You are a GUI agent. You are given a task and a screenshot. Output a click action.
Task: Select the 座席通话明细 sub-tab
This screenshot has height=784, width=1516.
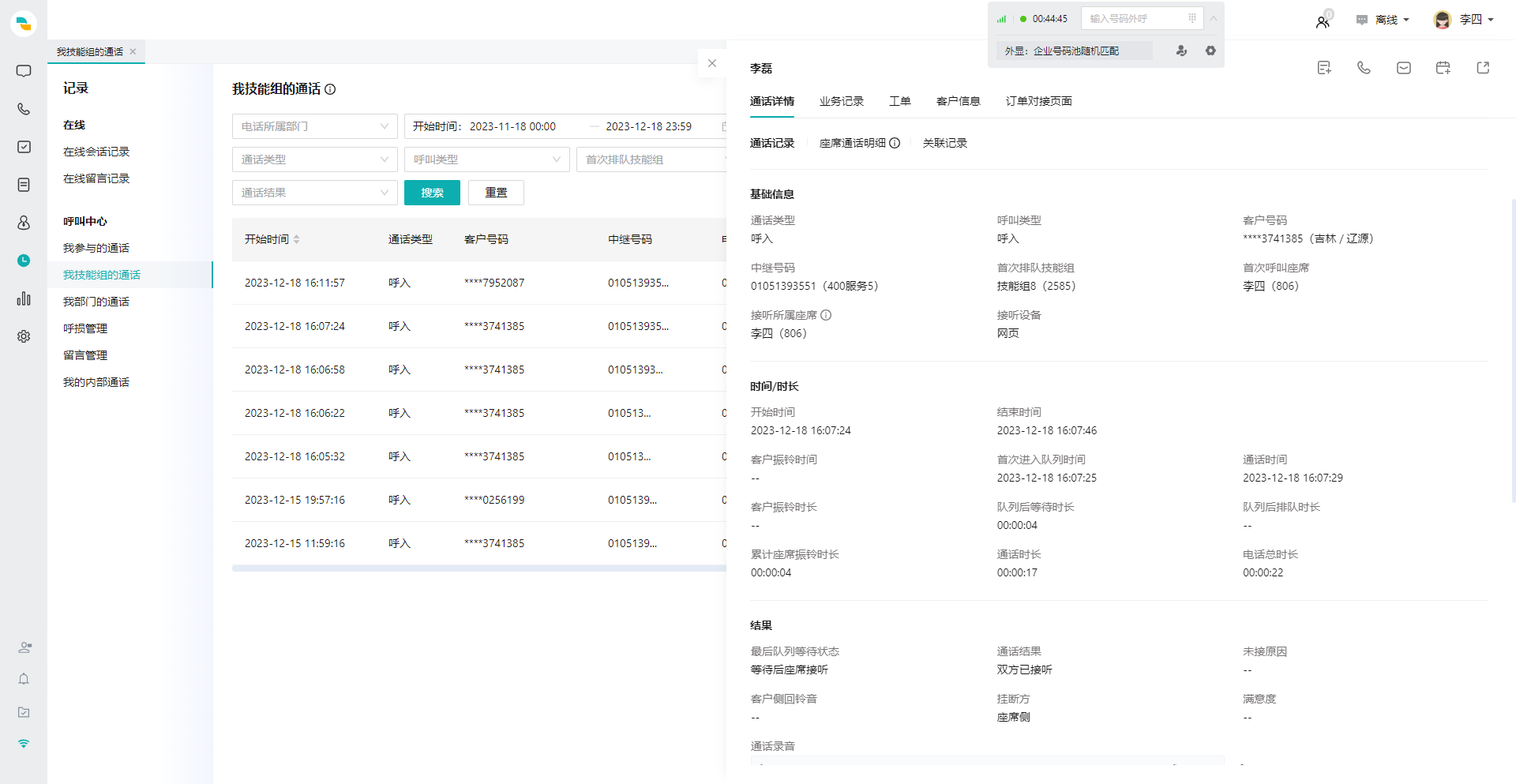tap(853, 143)
